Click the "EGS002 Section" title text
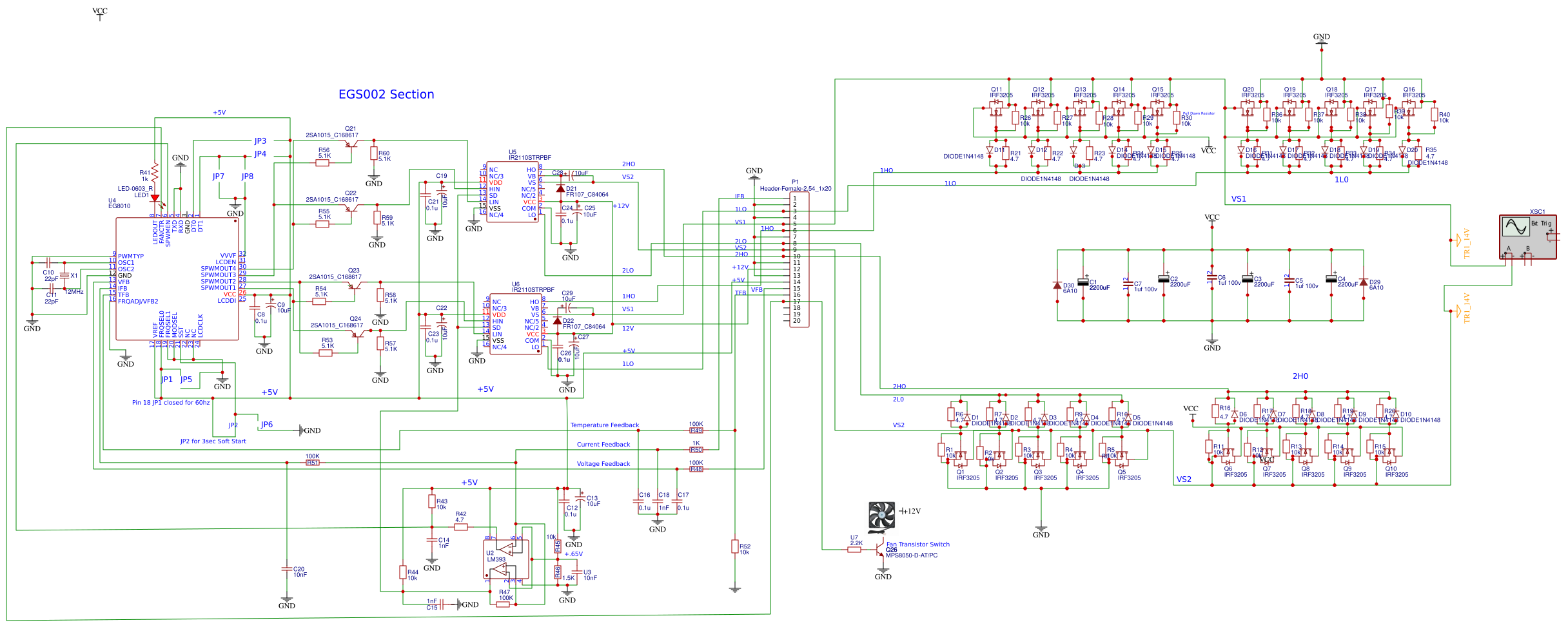The height and width of the screenshot is (627, 1568). (386, 94)
